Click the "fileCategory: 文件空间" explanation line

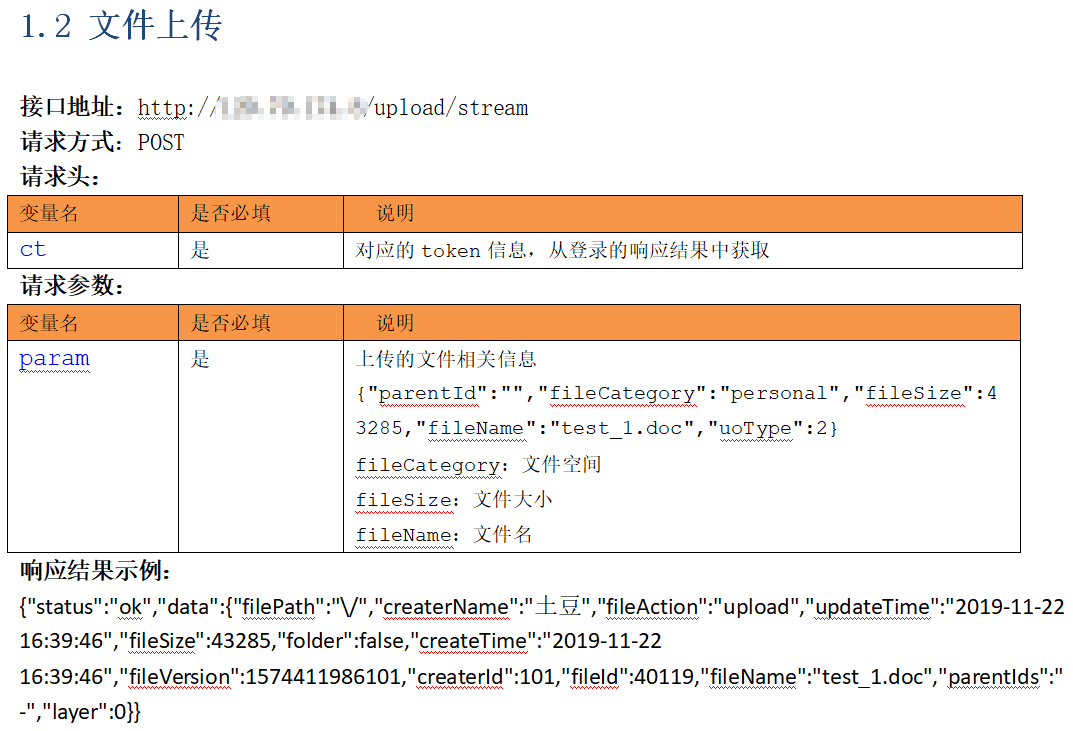(478, 465)
